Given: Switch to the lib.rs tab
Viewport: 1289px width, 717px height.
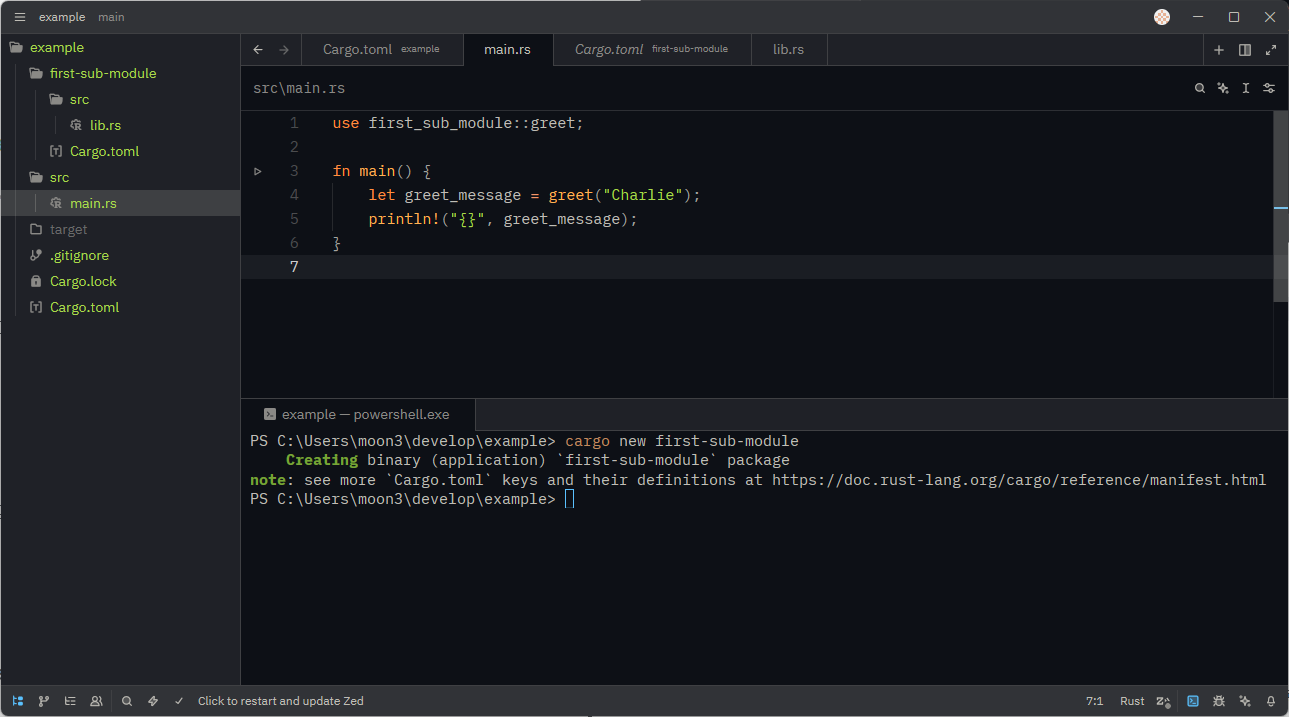Looking at the screenshot, I should [789, 50].
